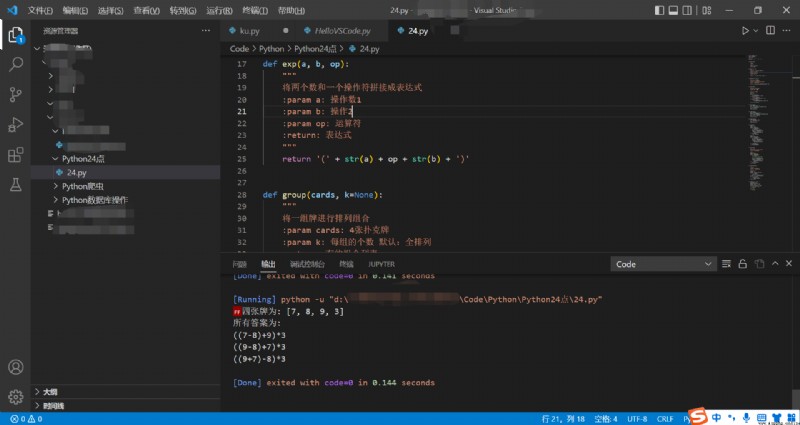Click 行 21, 列 18 cursor position
The image size is (800, 425).
(563, 419)
